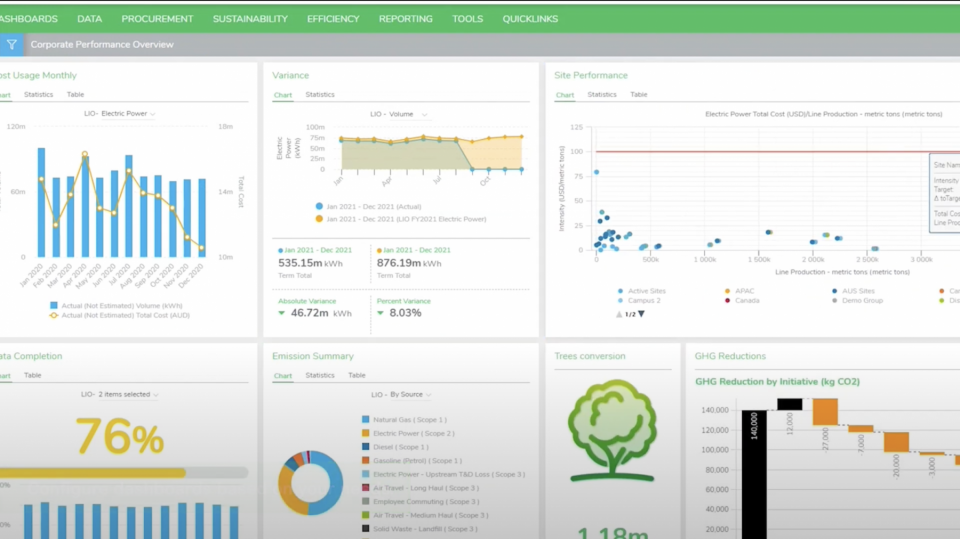Open the Procurement menu
Screen dimensions: 960x539
coord(157,18)
